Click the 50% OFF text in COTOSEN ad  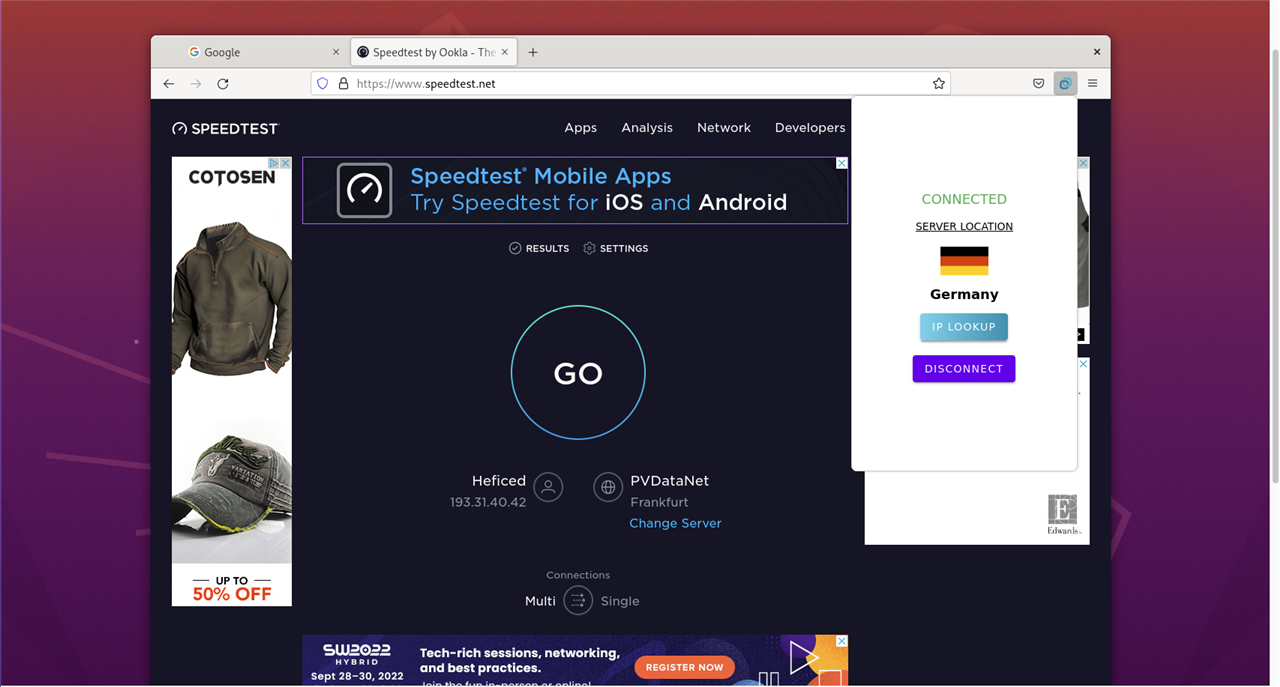pos(232,594)
